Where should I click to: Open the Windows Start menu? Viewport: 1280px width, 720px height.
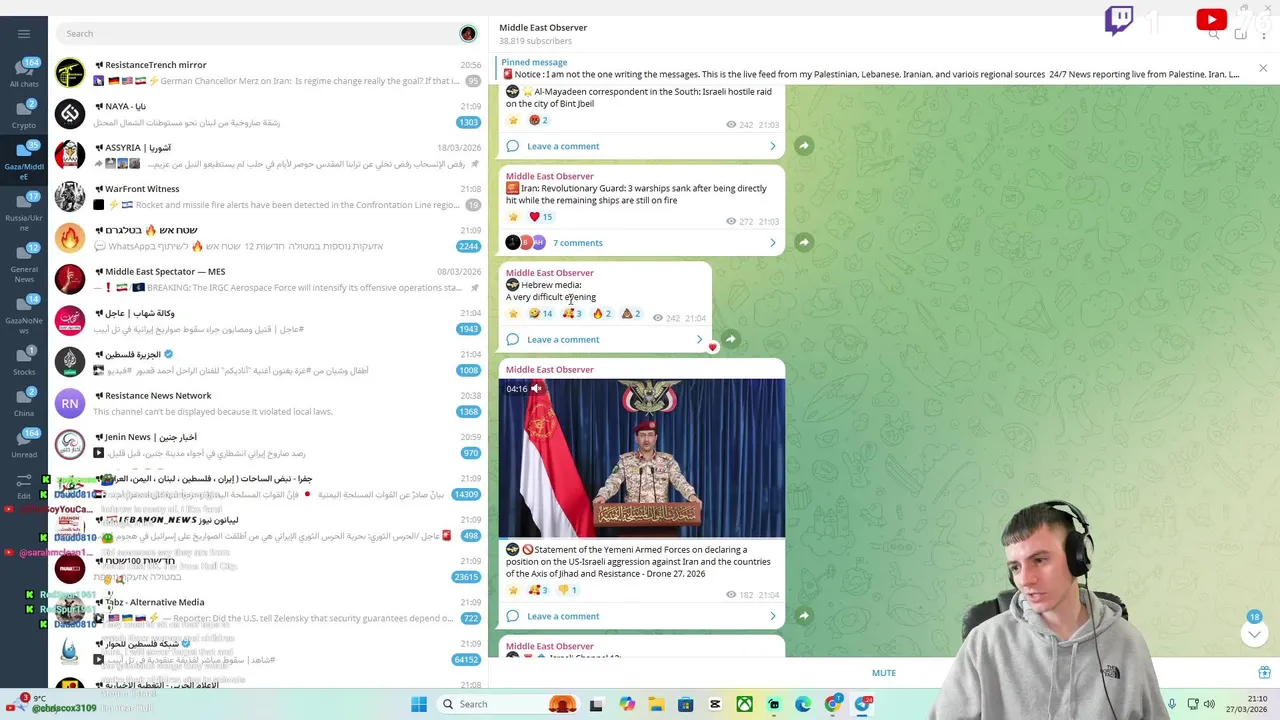[419, 704]
